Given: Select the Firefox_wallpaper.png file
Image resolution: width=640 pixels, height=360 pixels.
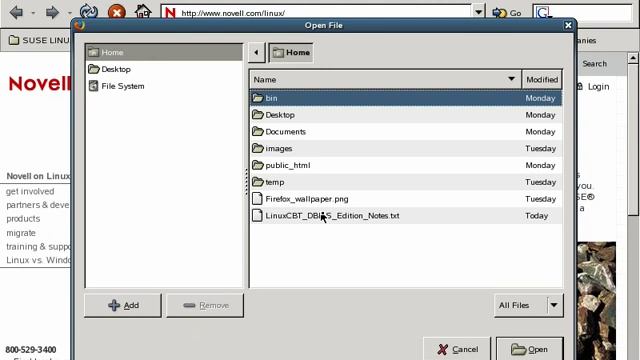Looking at the screenshot, I should [406, 199].
